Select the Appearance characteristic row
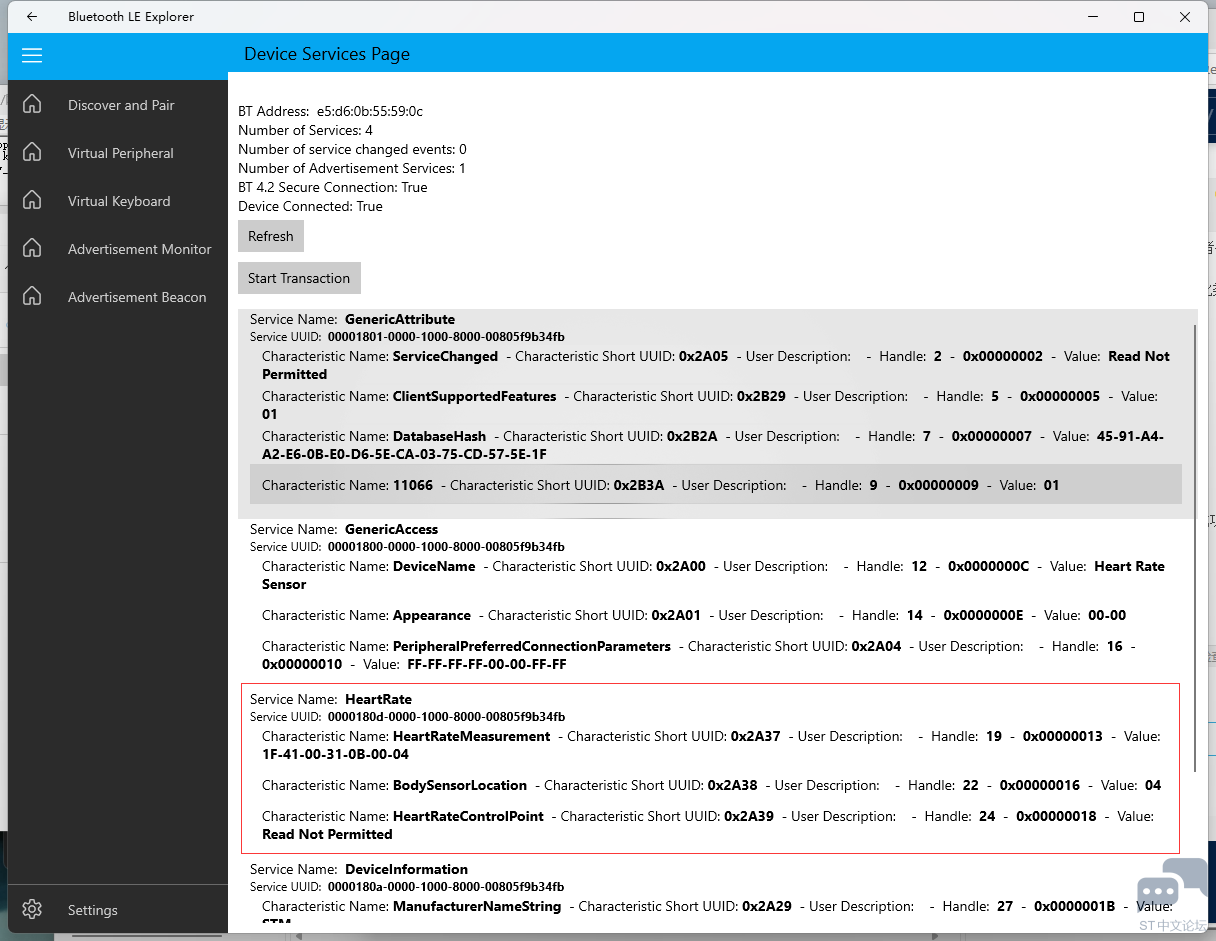 tap(716, 615)
